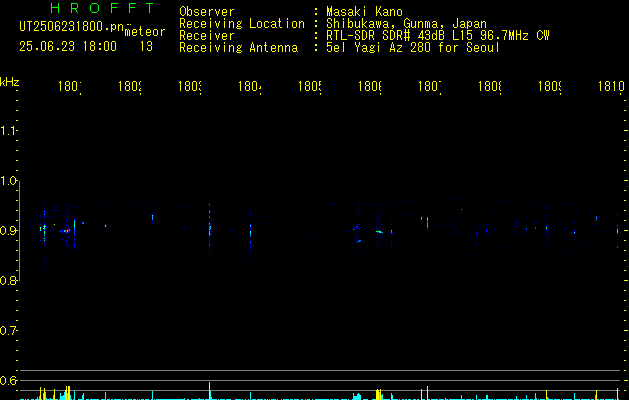
Task: Click the 1802 time axis label
Action: coord(130,86)
